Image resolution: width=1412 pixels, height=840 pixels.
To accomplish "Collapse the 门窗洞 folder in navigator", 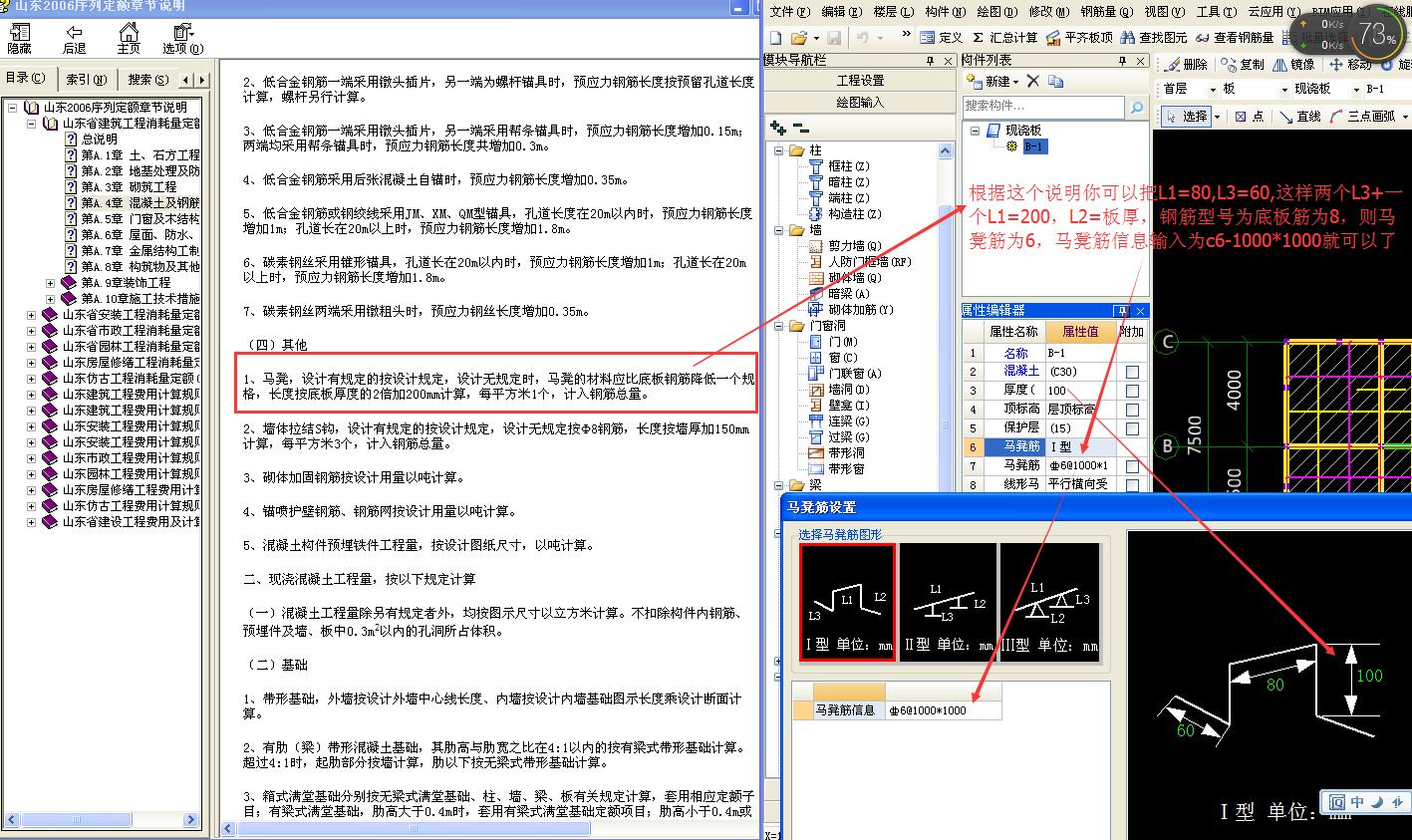I will (x=780, y=326).
